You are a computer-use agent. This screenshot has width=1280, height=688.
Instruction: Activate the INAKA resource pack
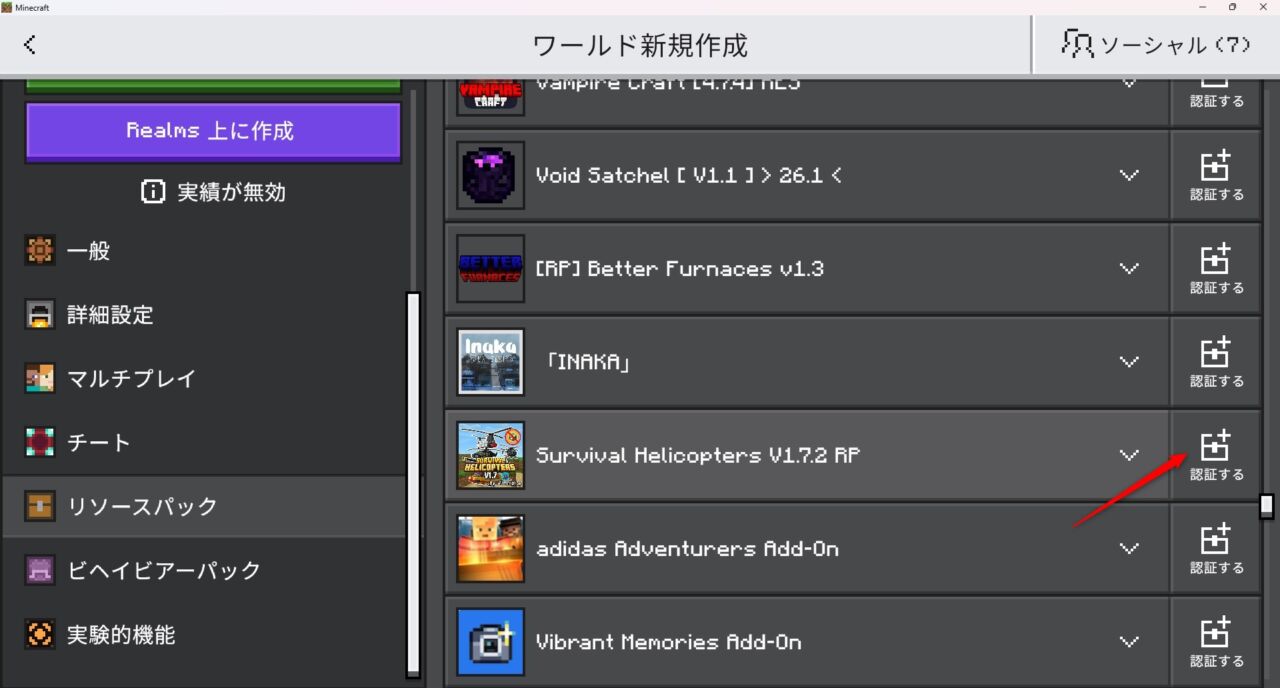(x=1216, y=362)
